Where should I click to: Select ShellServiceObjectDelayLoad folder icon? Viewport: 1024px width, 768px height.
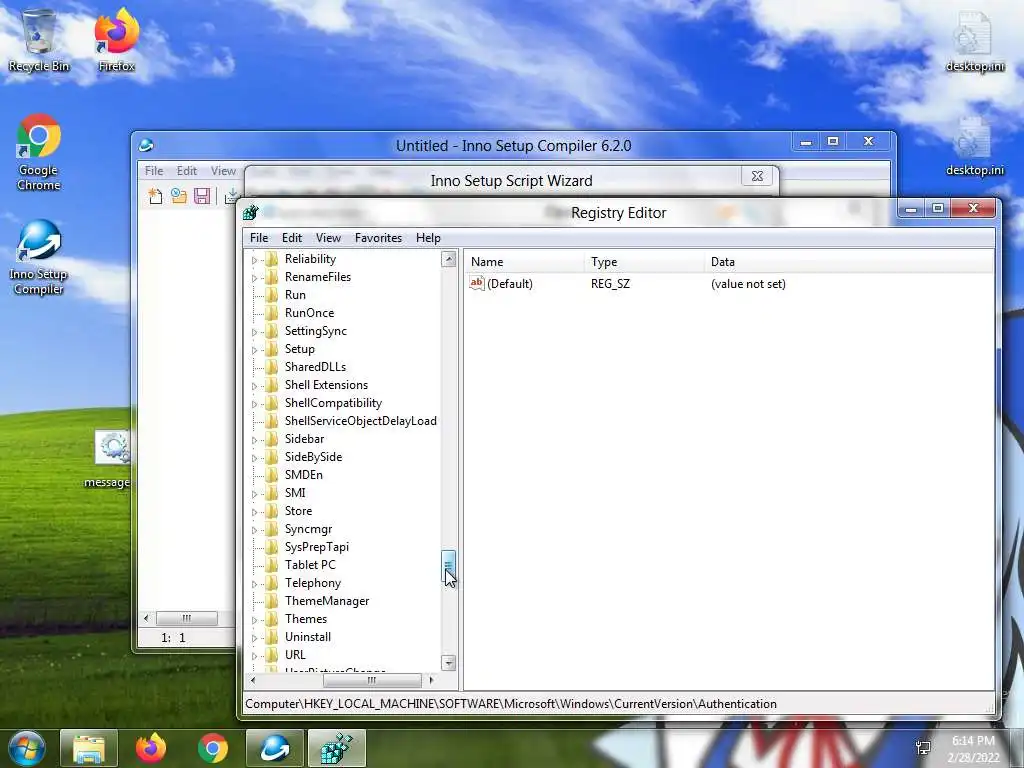coord(272,421)
